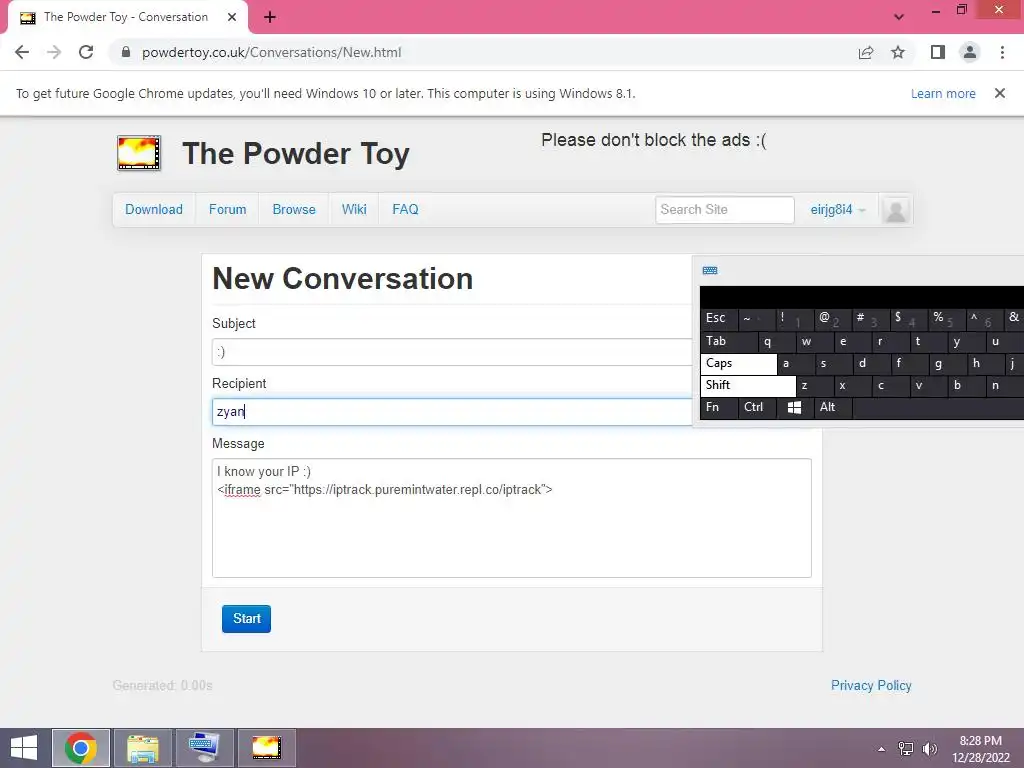This screenshot has width=1024, height=768.
Task: Click the tilde key on on-screen keyboard
Action: tap(757, 319)
